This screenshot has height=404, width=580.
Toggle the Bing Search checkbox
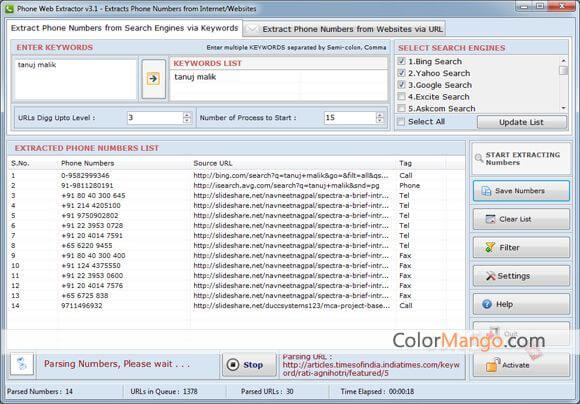[x=401, y=61]
